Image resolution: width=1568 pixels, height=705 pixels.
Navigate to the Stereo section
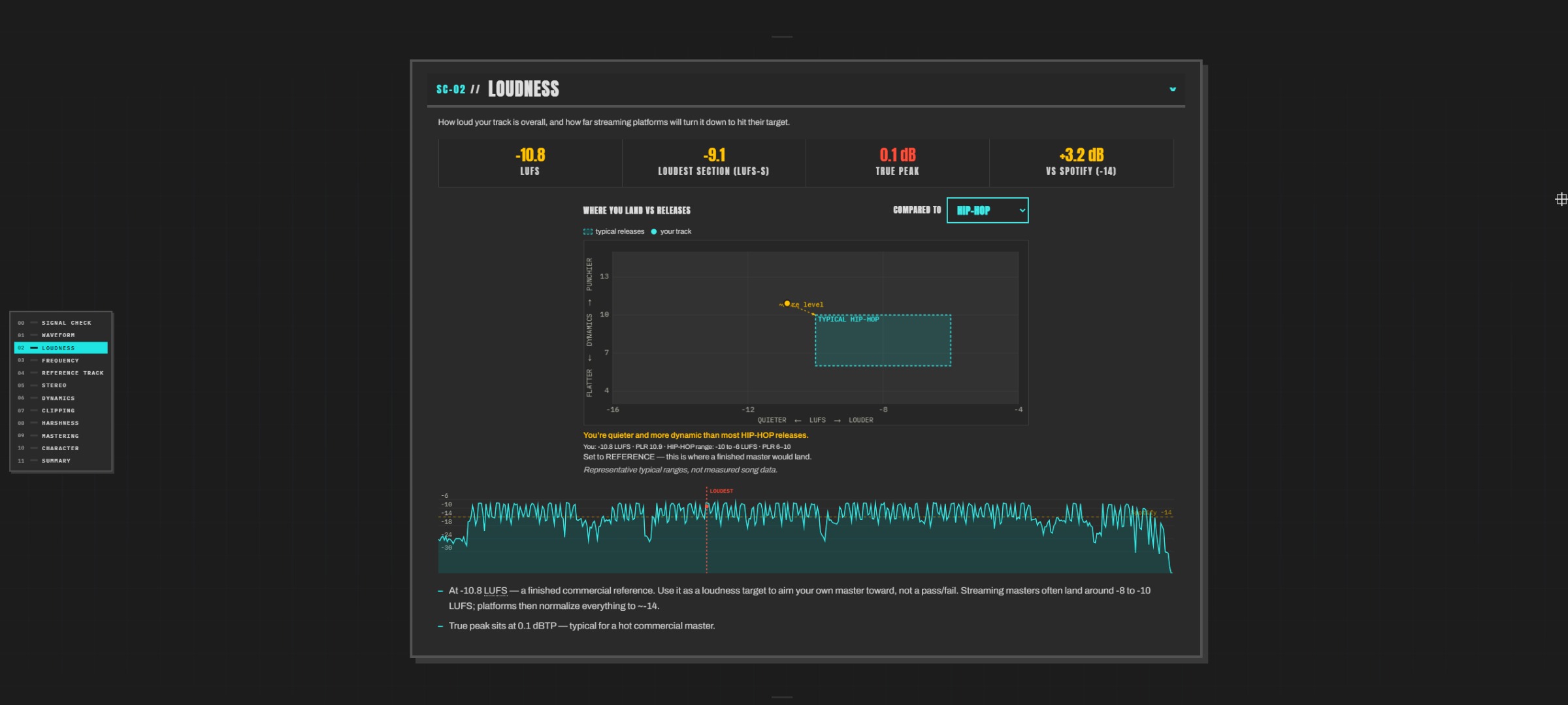pos(61,385)
